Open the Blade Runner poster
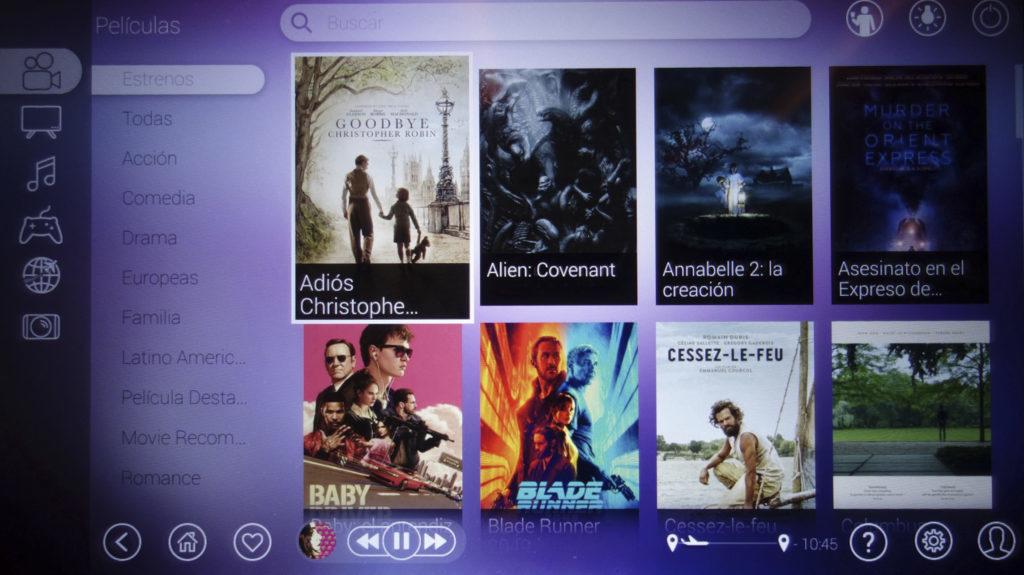 coord(559,416)
